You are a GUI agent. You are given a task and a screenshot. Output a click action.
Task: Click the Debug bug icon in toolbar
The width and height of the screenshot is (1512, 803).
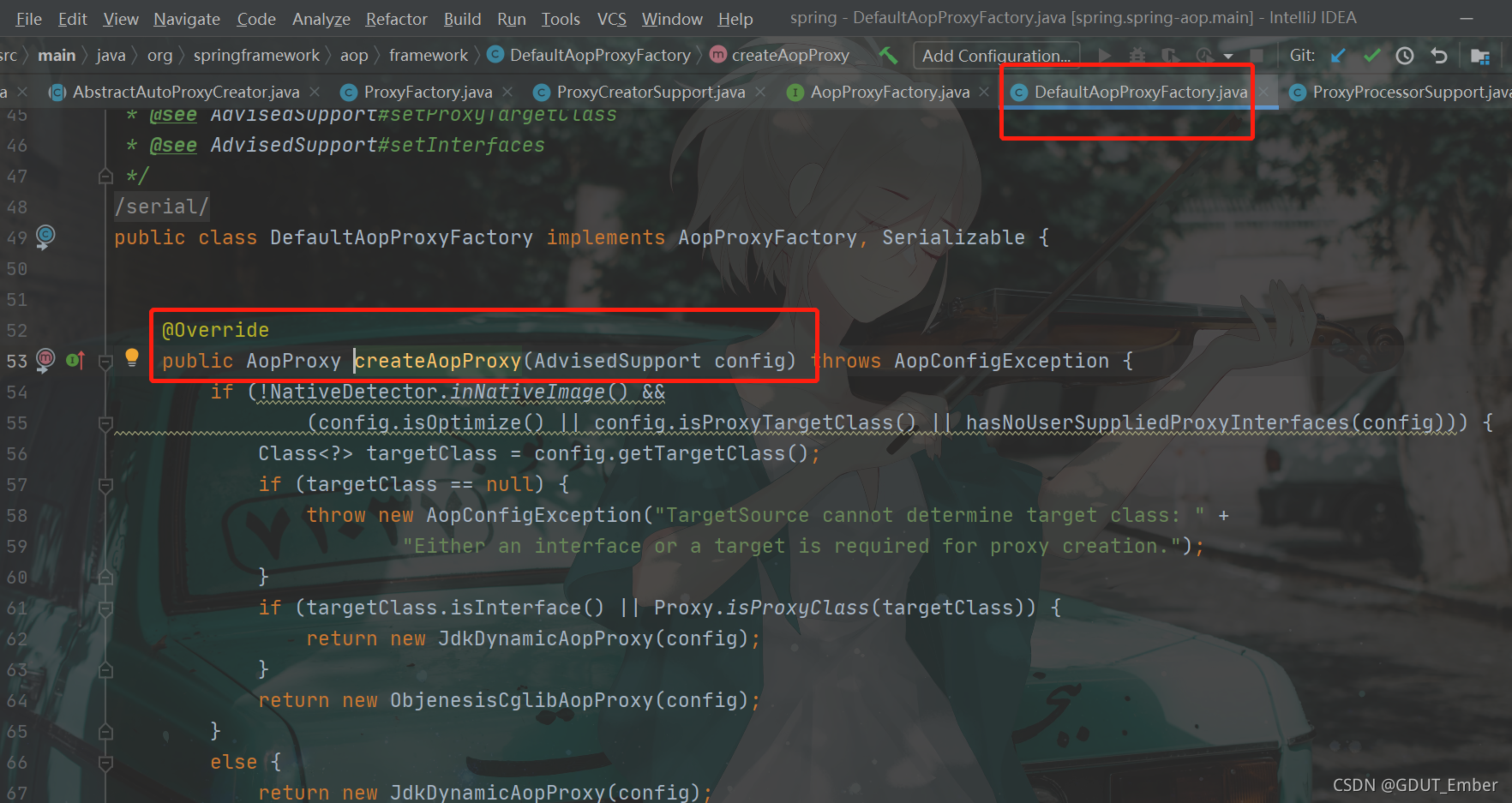pyautogui.click(x=1137, y=56)
